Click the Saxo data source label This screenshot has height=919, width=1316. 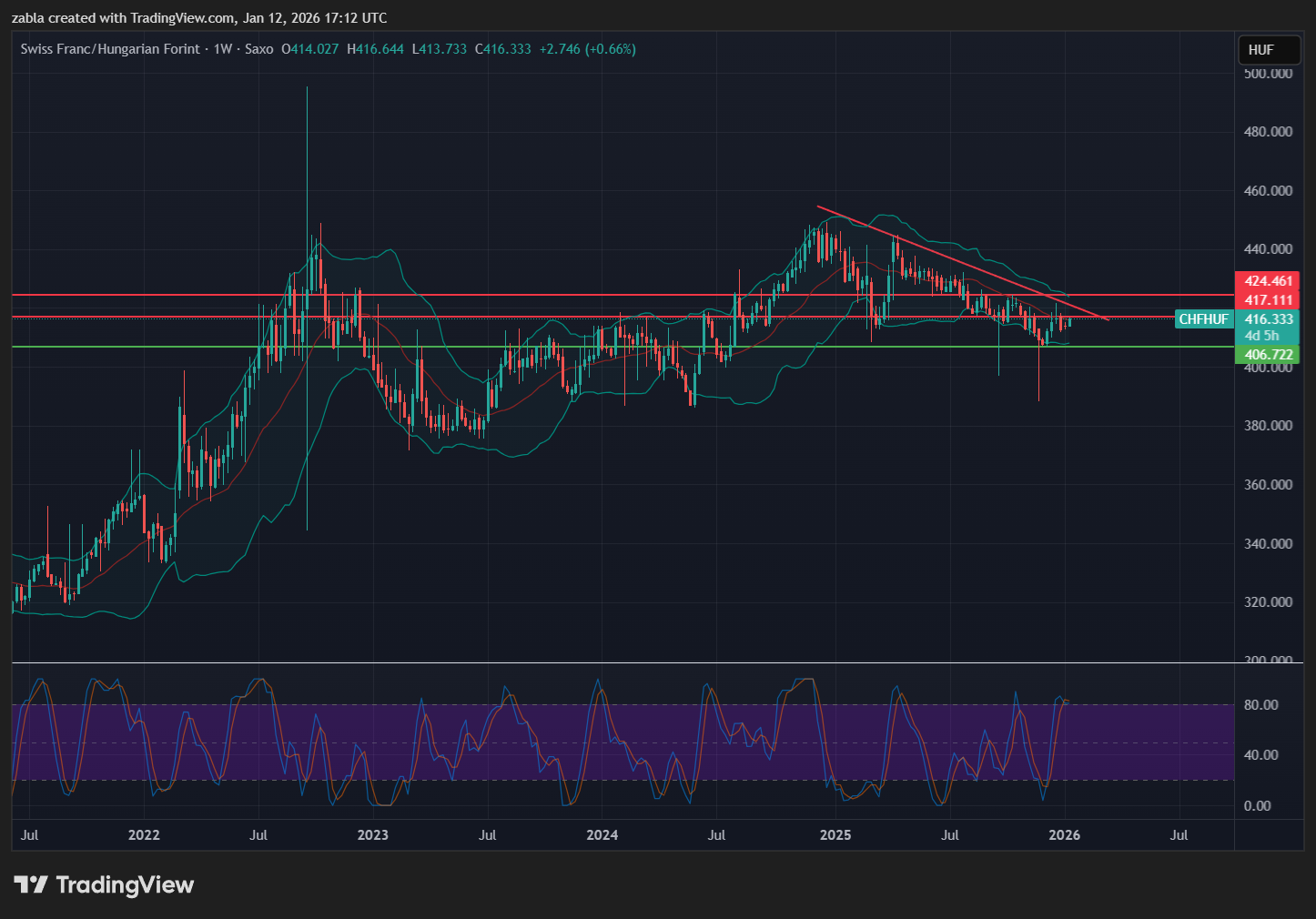[259, 49]
